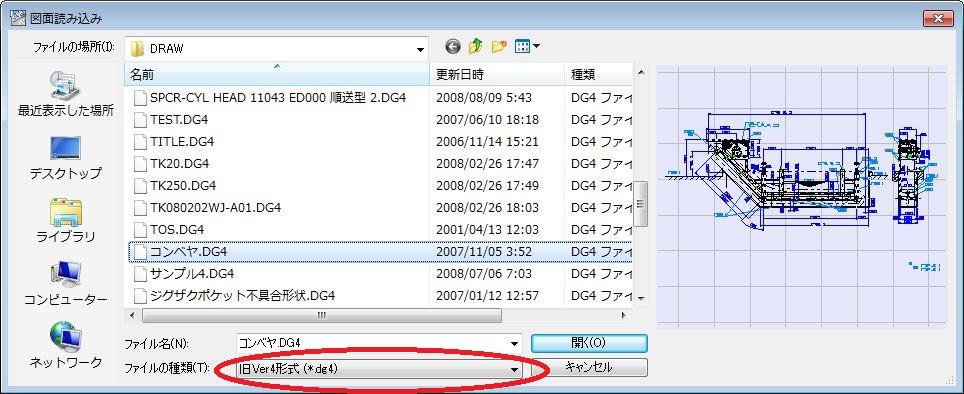Open Recent Places (最近表示した場所) sidebar icon
Image resolution: width=964 pixels, height=394 pixels.
tap(66, 84)
